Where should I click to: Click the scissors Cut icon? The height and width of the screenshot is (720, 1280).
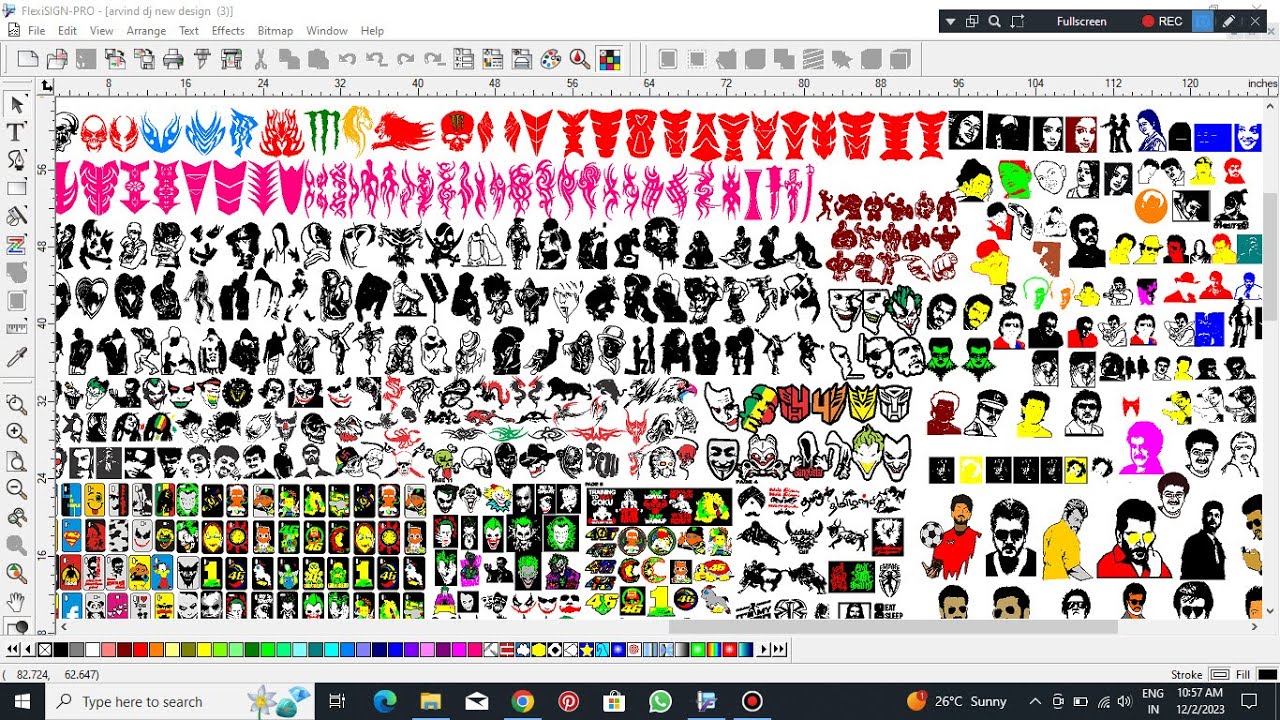[x=262, y=60]
